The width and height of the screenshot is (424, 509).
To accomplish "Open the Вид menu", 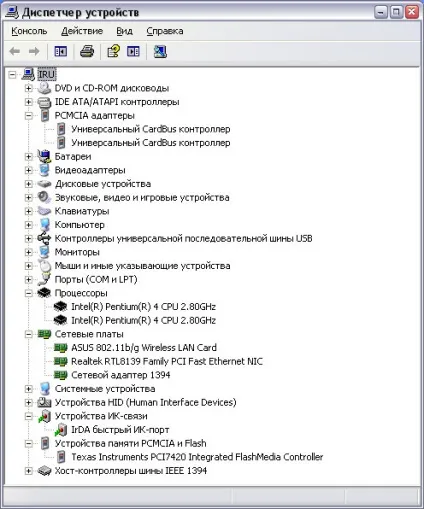I will tap(124, 31).
